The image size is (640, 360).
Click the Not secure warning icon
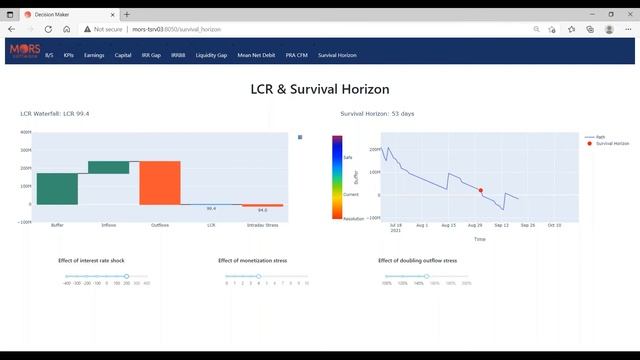coord(87,29)
